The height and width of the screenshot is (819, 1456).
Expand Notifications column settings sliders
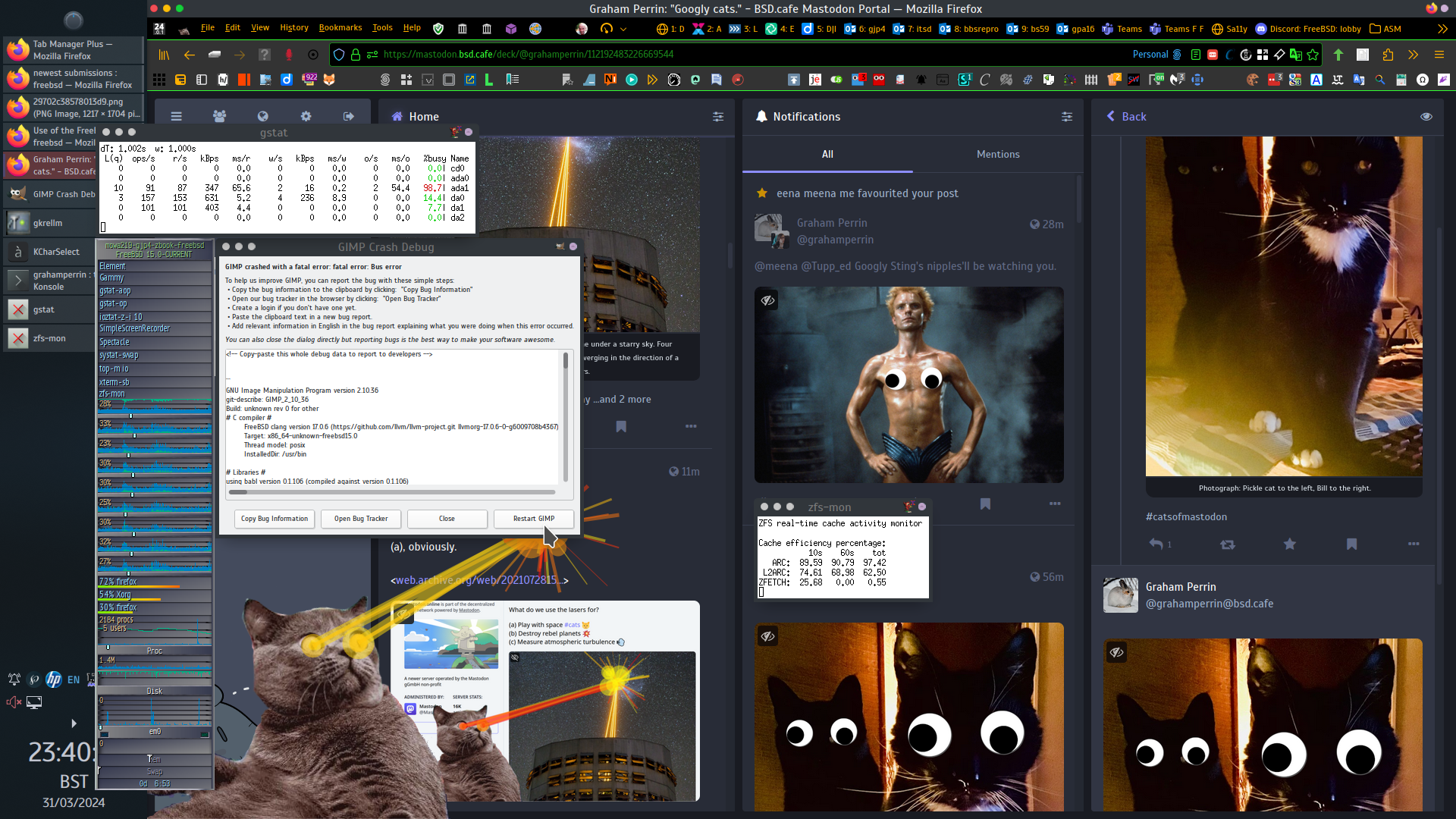click(x=1067, y=116)
